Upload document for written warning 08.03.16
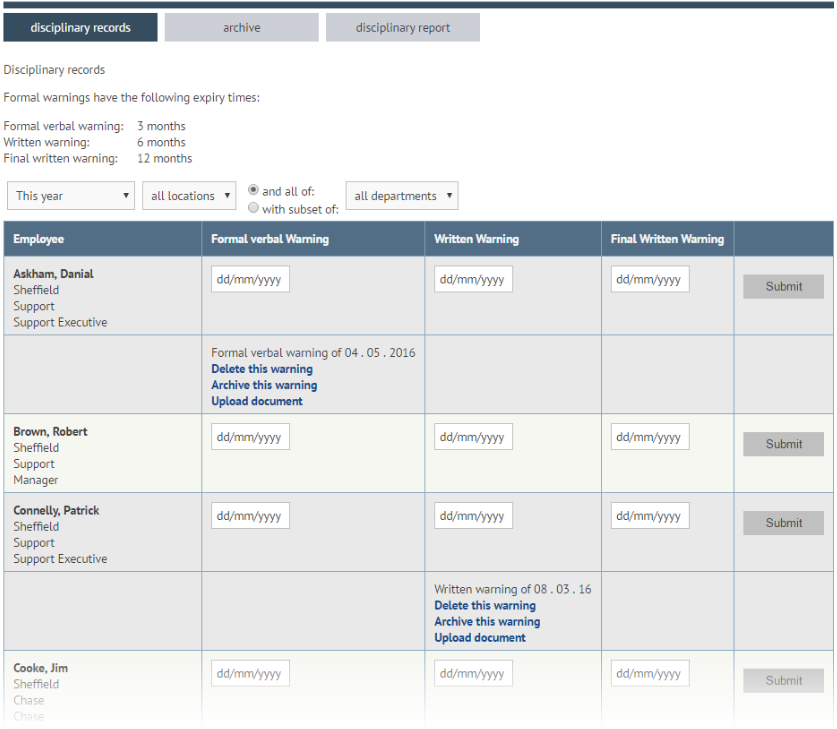Screen dimensions: 837x729 [x=480, y=637]
